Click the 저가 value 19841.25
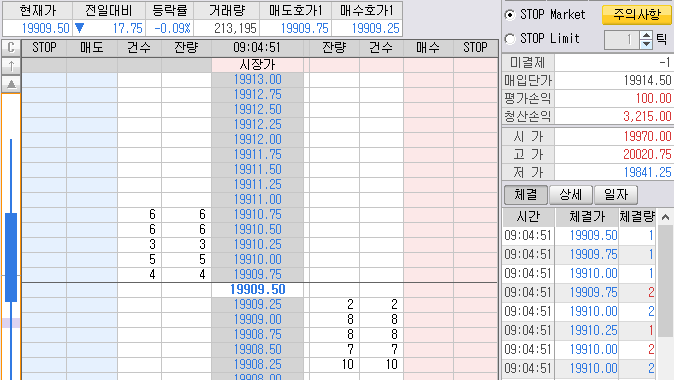The width and height of the screenshot is (674, 380). click(x=647, y=172)
